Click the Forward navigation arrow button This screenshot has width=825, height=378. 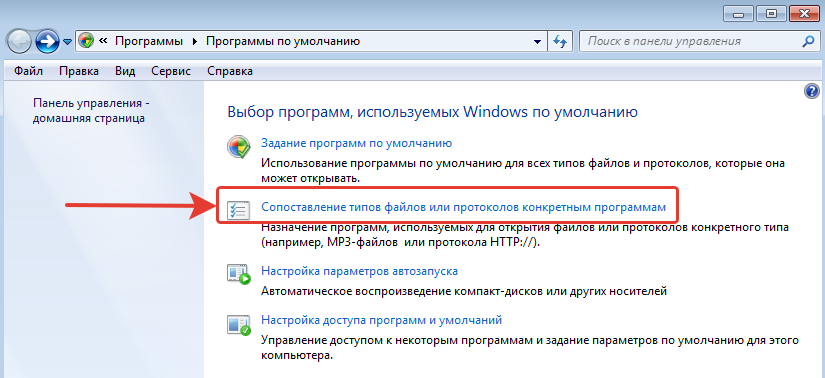click(48, 41)
